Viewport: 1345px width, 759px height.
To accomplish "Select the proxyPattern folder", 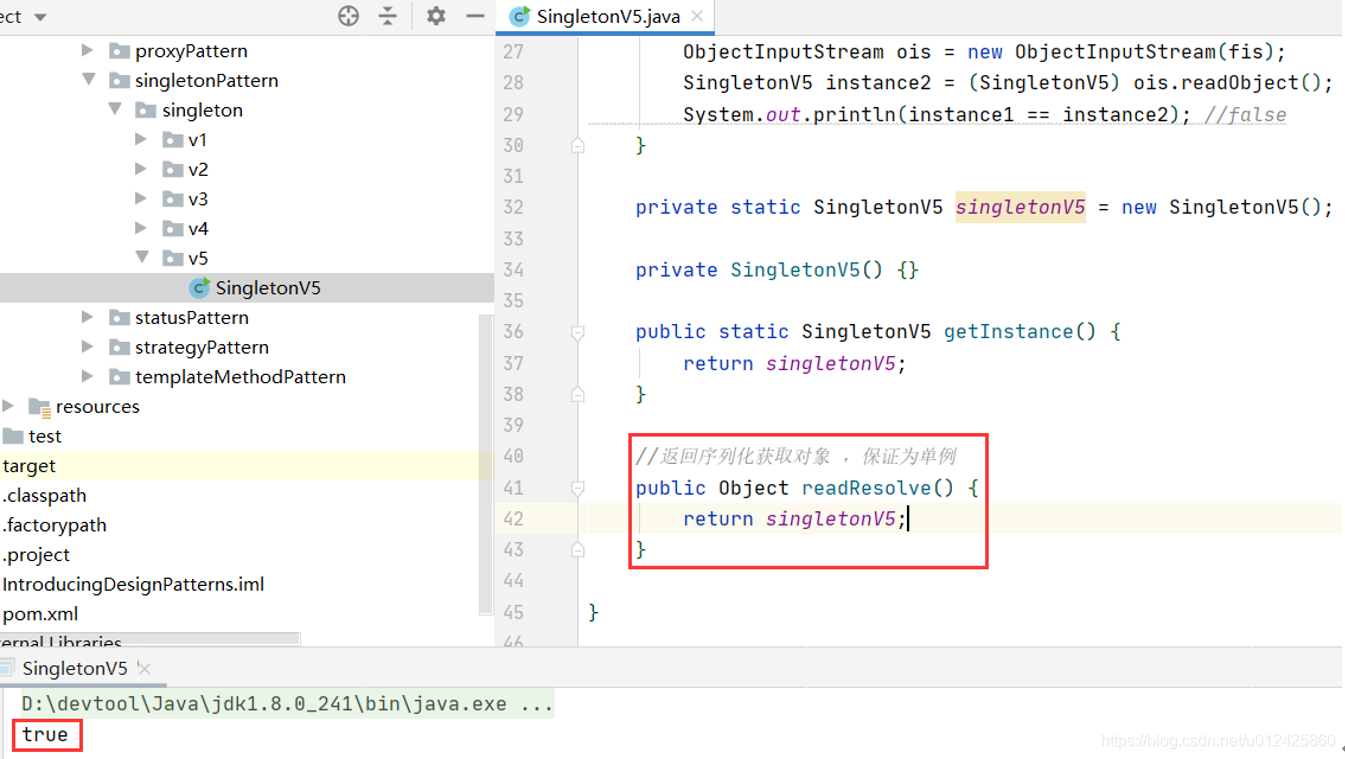I will (191, 50).
